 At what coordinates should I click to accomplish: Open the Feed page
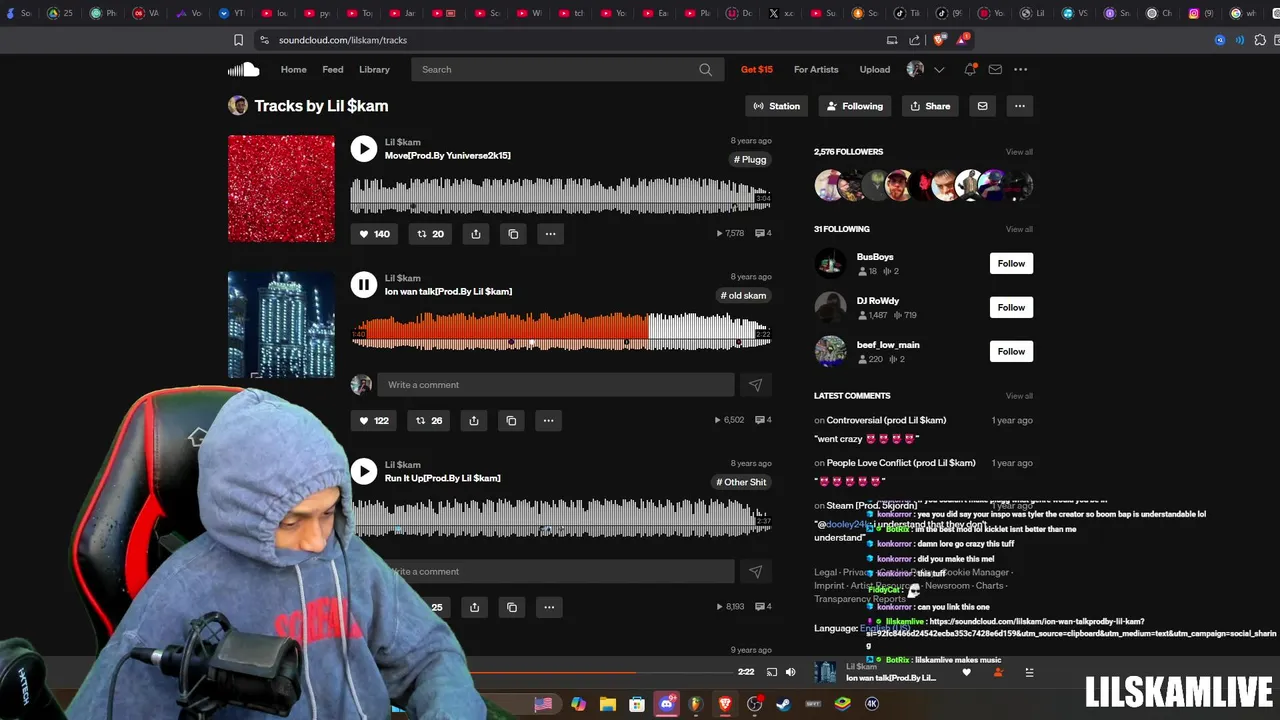[333, 69]
